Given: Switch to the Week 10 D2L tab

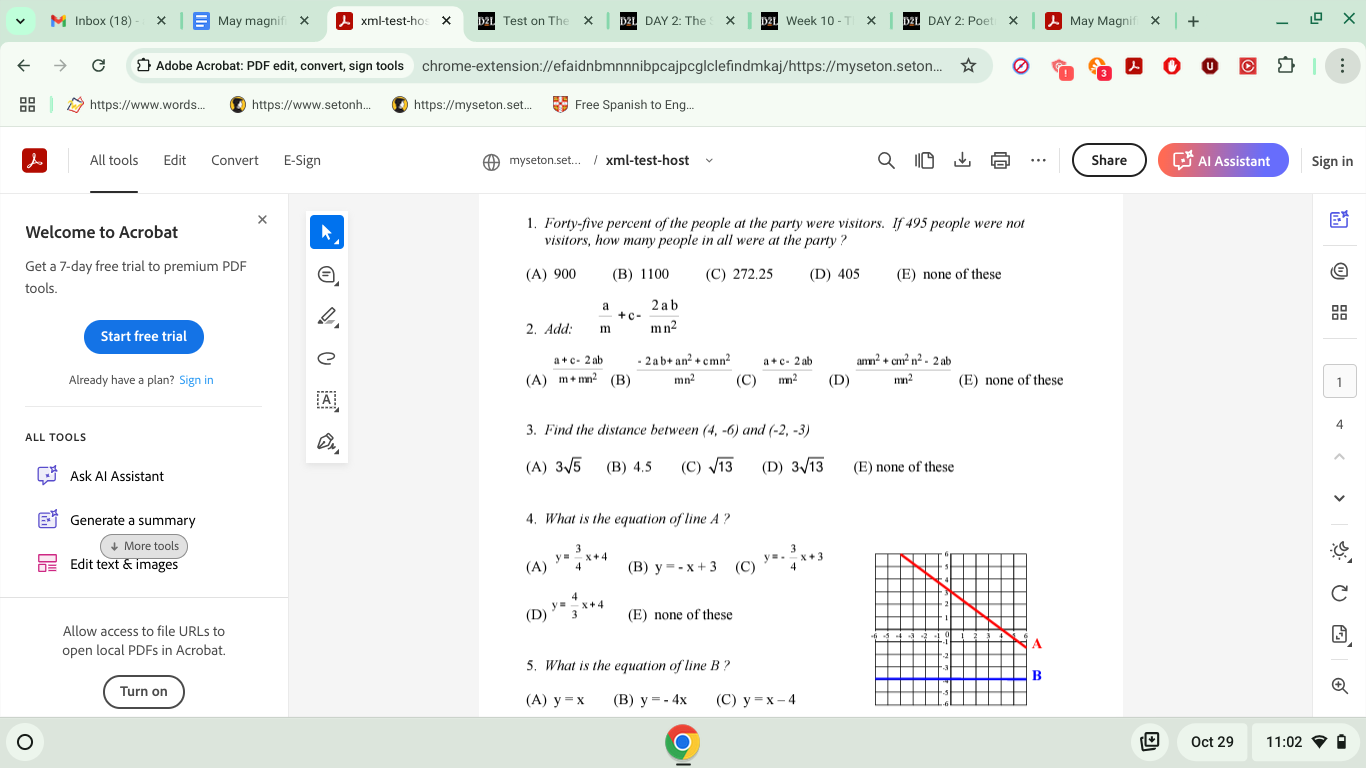Looking at the screenshot, I should tap(819, 21).
